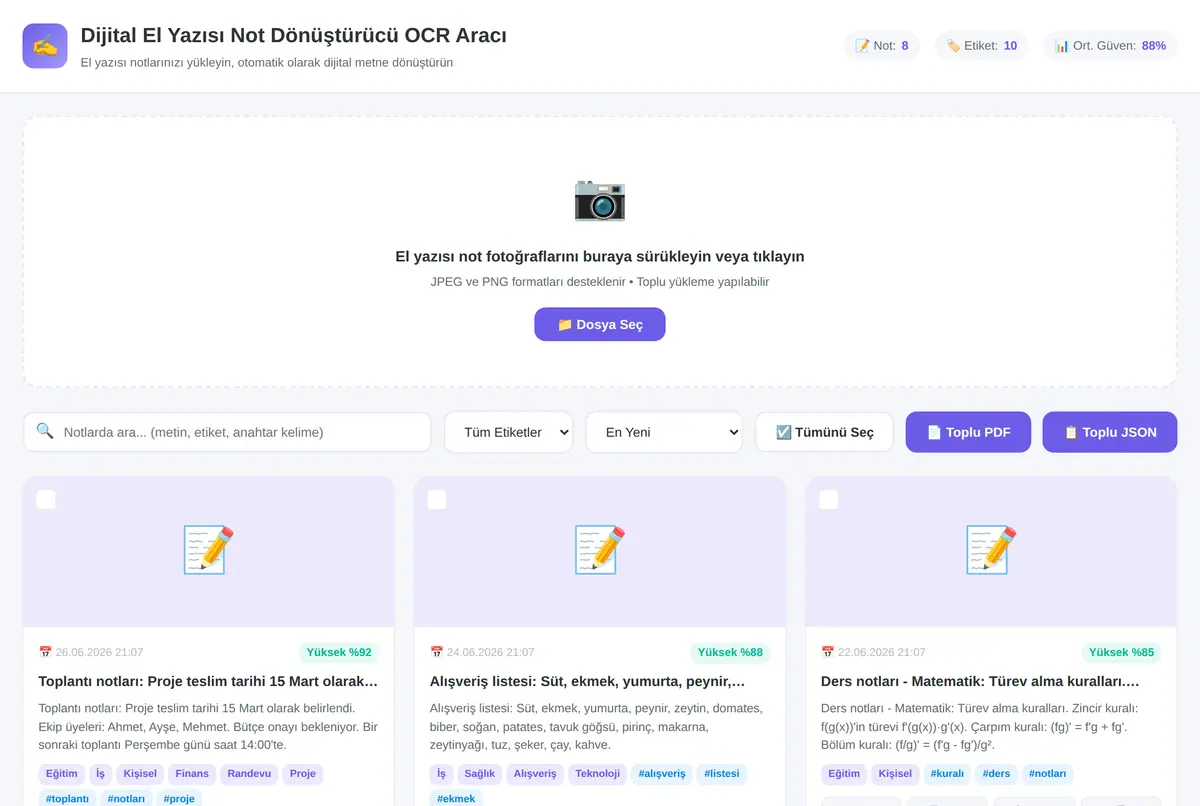
Task: Click the "Not: 8" counter chip
Action: [882, 46]
